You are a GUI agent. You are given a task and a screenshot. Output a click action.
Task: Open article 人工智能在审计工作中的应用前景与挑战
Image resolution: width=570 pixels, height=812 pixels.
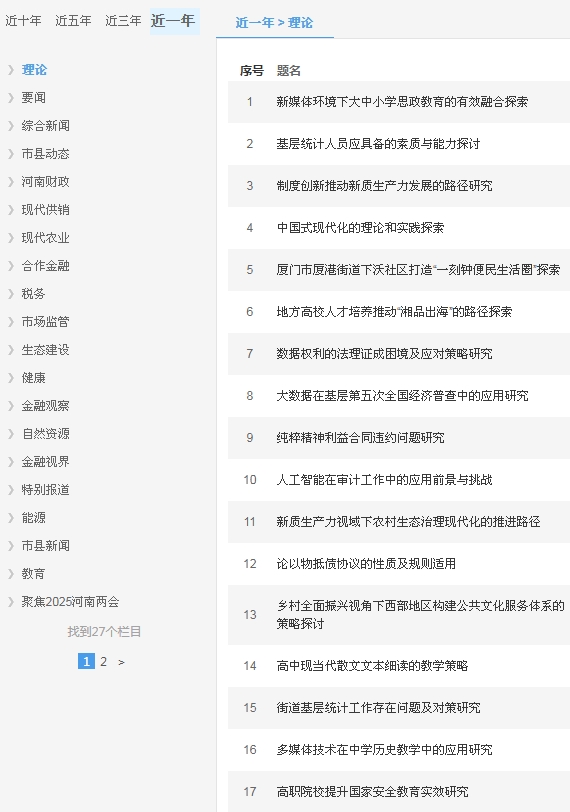tap(384, 480)
